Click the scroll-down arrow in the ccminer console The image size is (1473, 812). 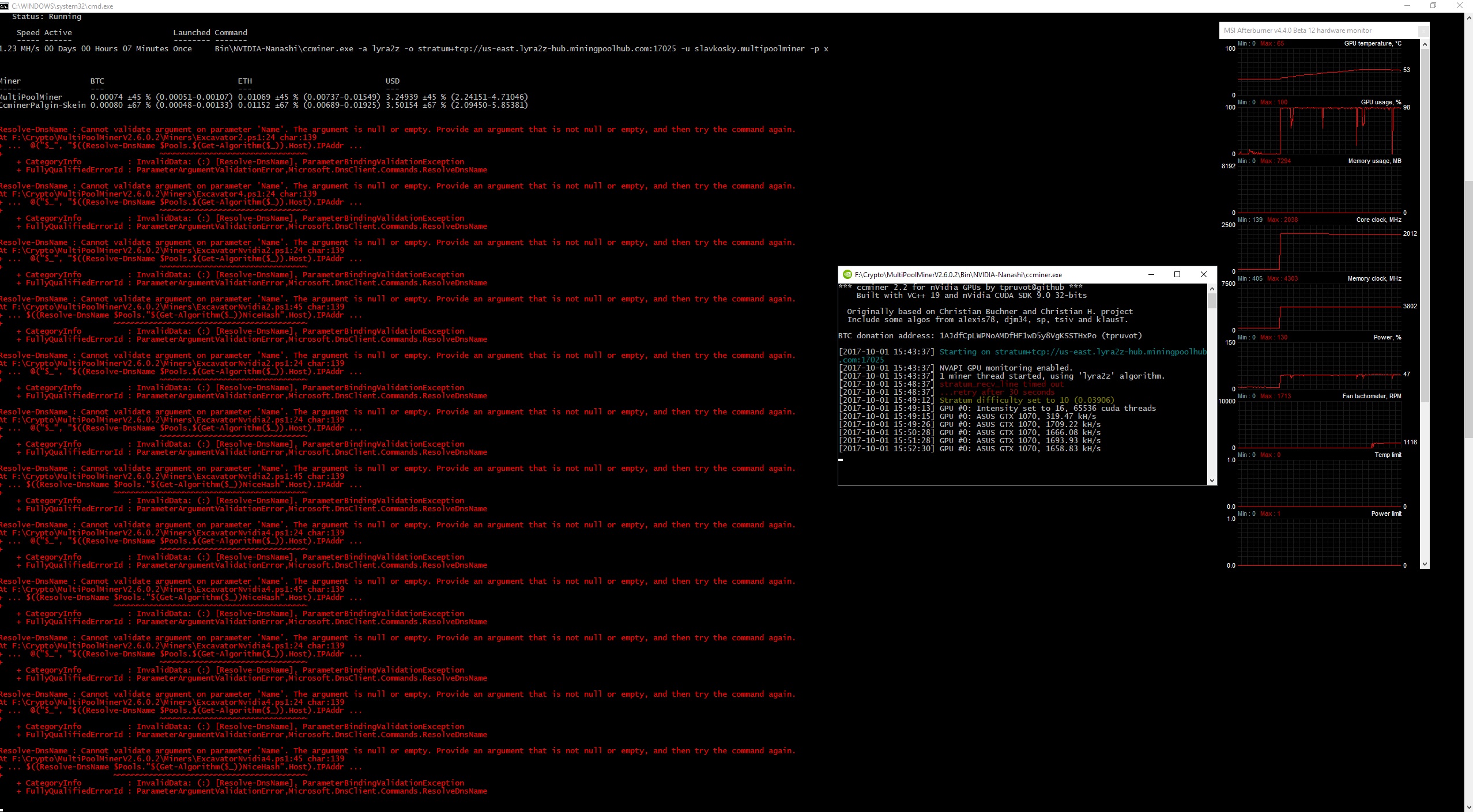1211,480
